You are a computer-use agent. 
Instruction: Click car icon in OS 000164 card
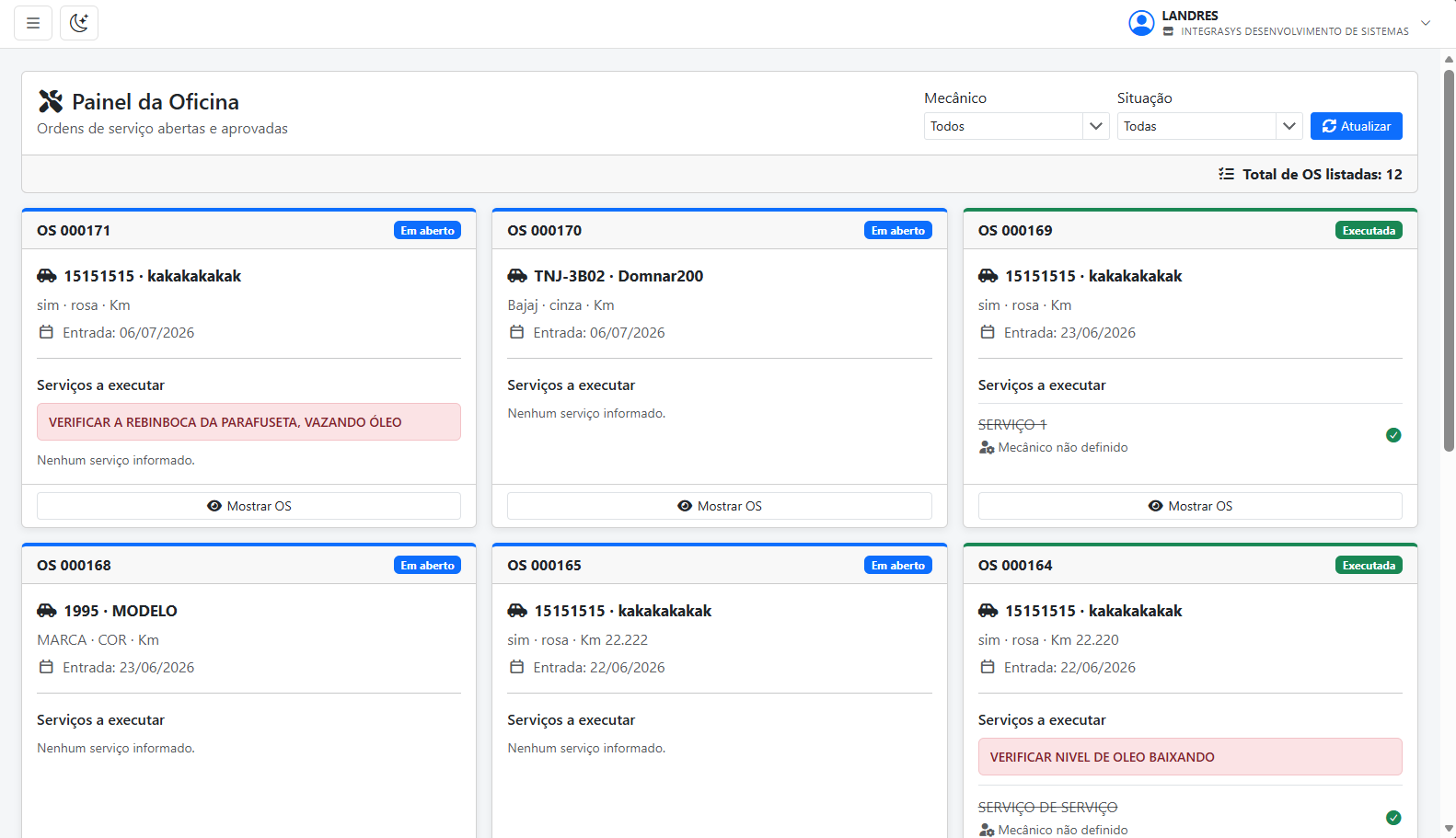click(988, 611)
